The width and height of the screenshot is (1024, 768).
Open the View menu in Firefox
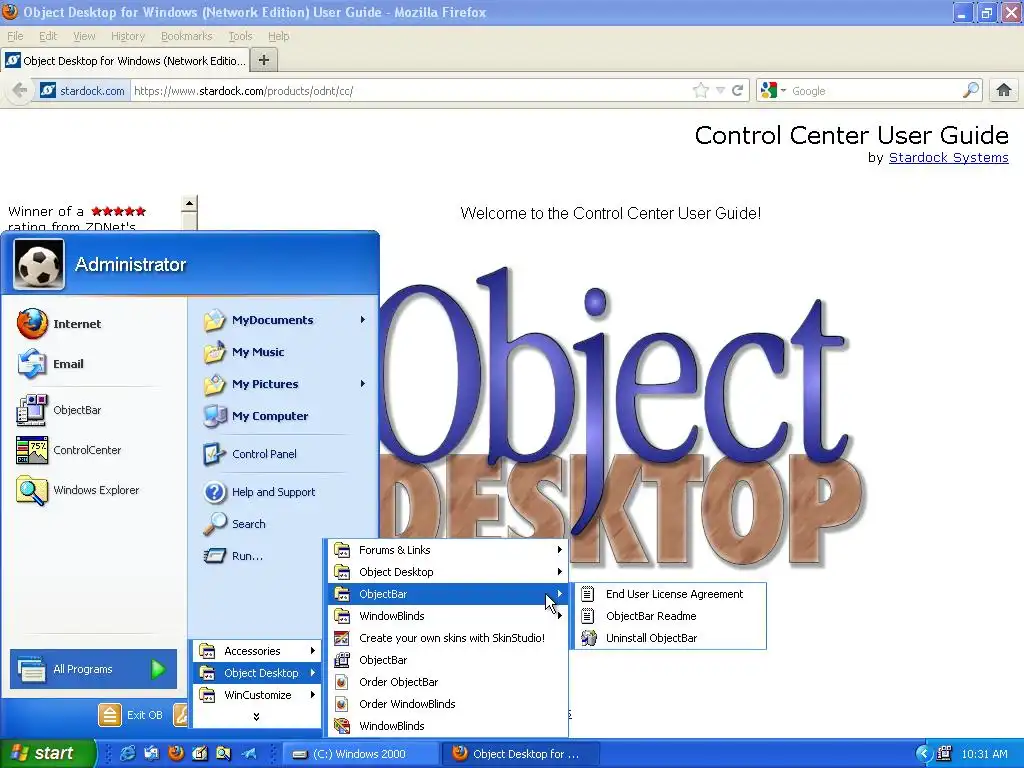[84, 36]
